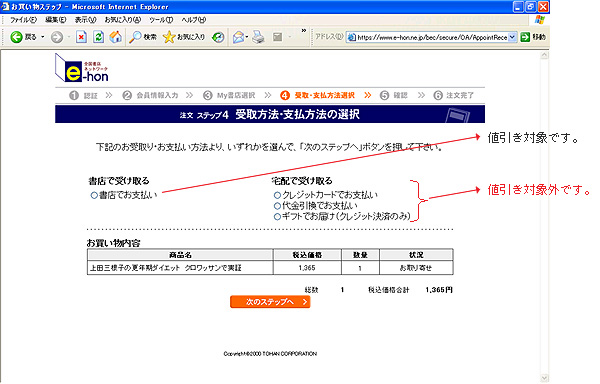Click the 1,365円 total amount
The height and width of the screenshot is (384, 600).
[439, 290]
